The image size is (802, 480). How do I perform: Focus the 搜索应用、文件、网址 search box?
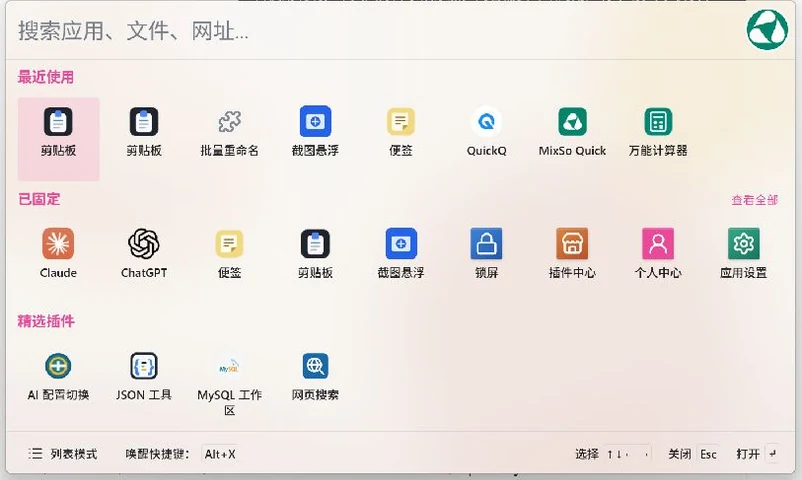pyautogui.click(x=378, y=31)
